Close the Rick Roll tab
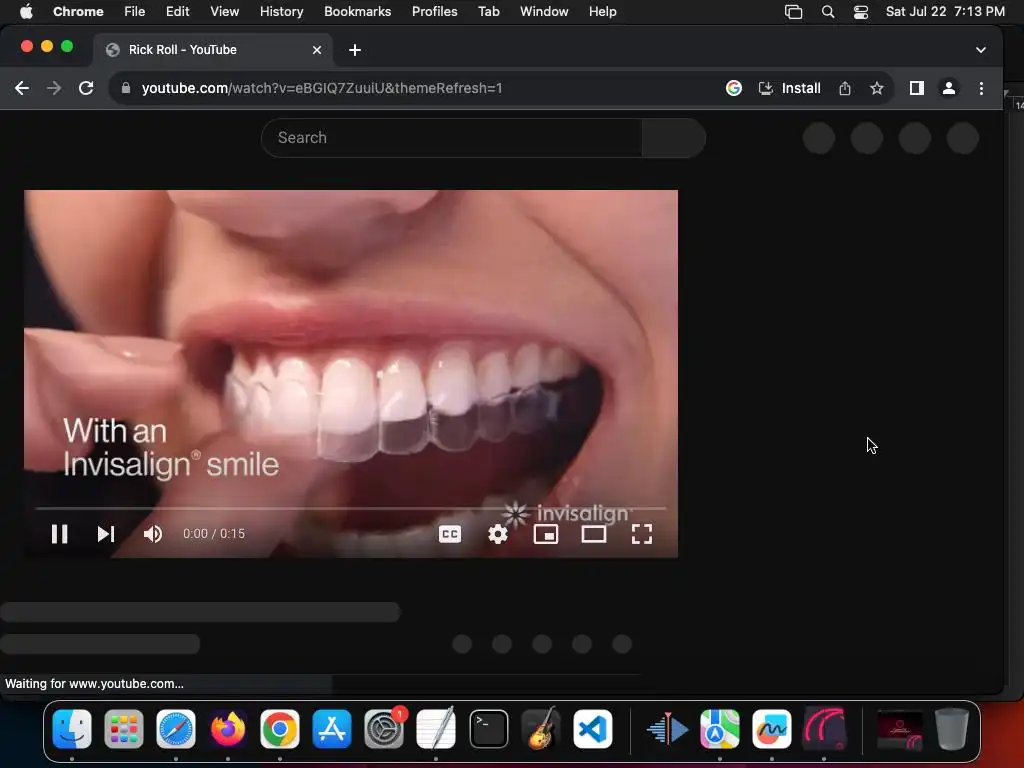 point(317,50)
